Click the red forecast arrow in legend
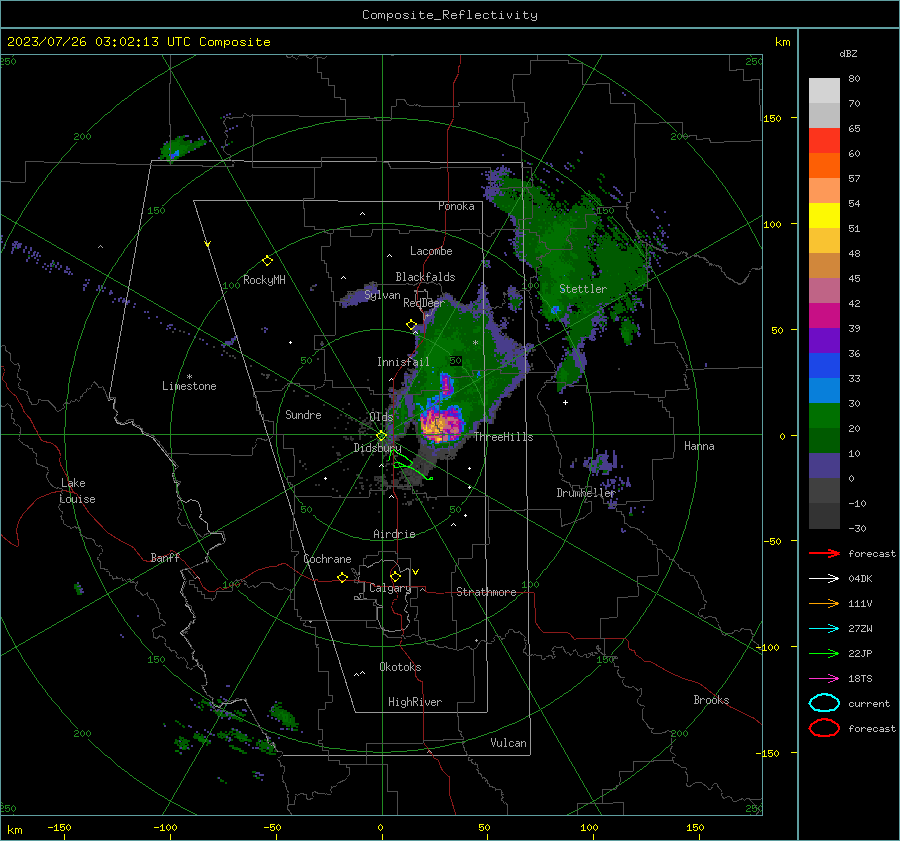The width and height of the screenshot is (900, 841). 824,553
